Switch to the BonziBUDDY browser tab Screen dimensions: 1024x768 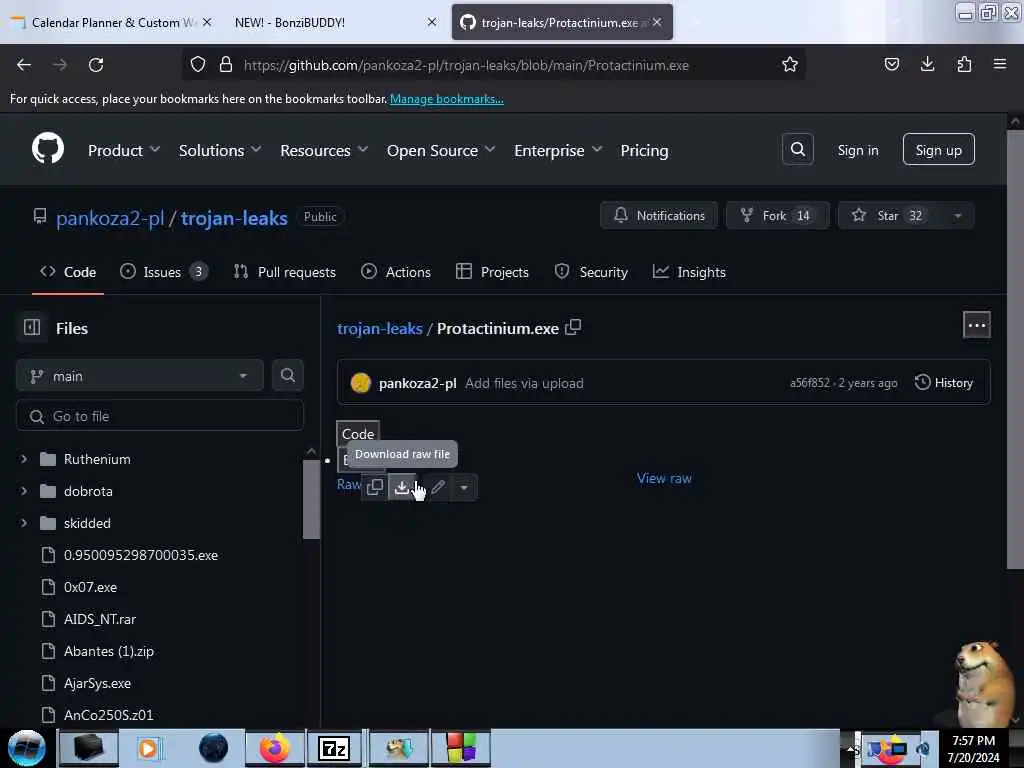point(333,22)
